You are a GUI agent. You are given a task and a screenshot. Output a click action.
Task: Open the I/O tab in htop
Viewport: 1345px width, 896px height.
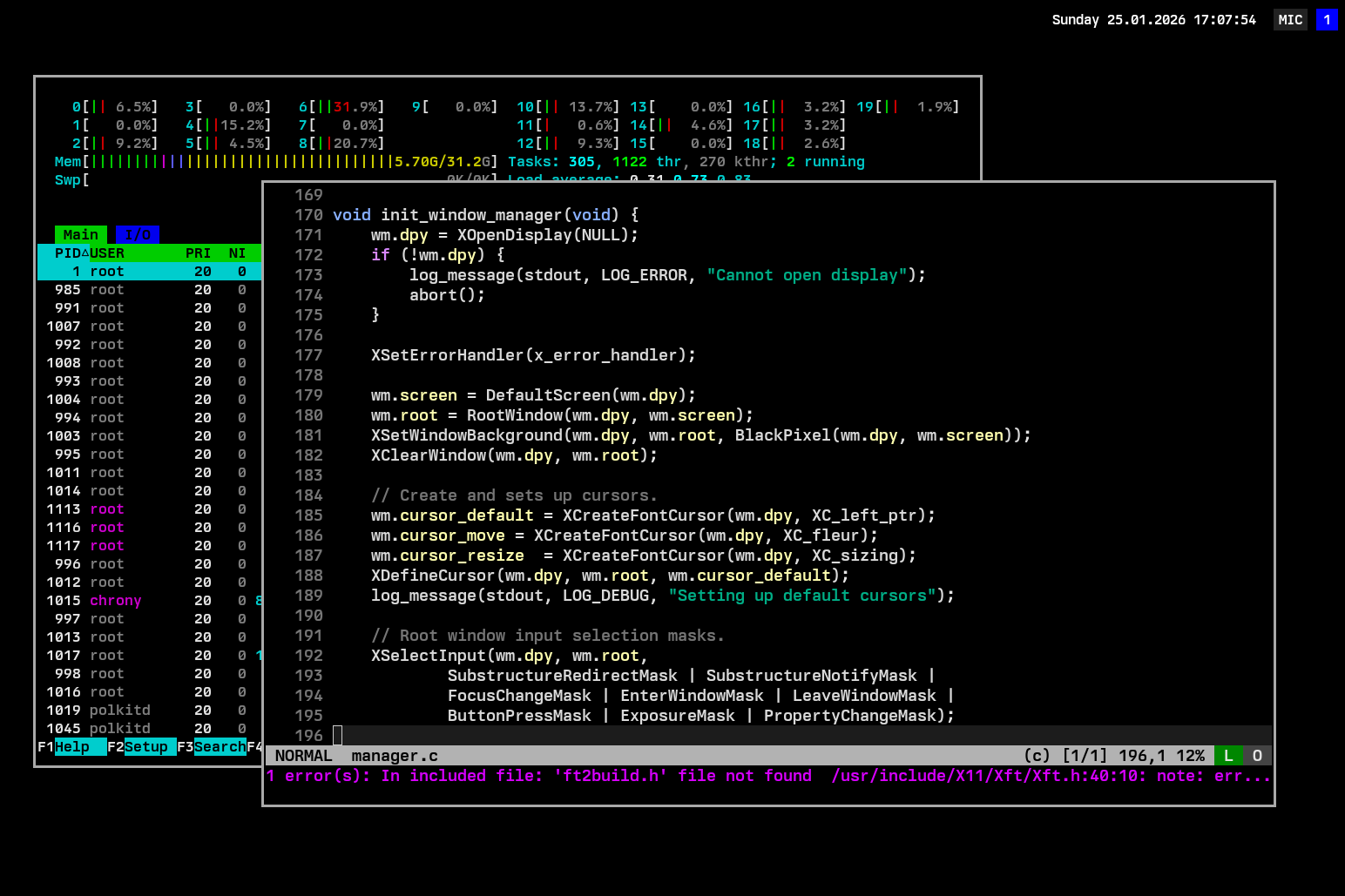point(138,235)
